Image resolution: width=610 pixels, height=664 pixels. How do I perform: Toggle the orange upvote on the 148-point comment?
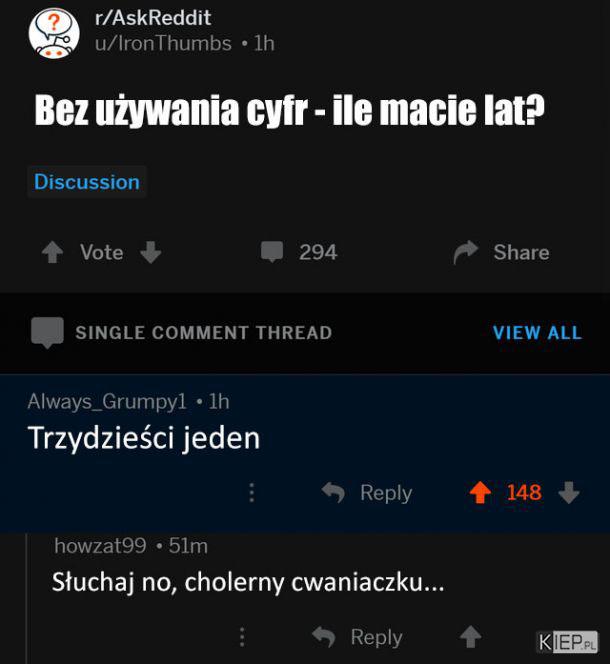(480, 492)
